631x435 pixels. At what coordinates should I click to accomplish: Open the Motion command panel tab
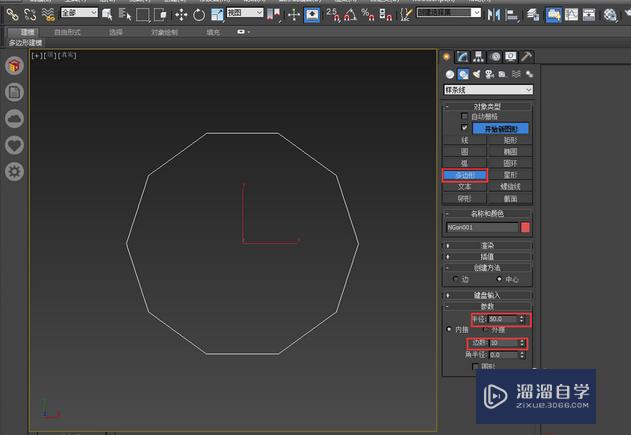[495, 57]
